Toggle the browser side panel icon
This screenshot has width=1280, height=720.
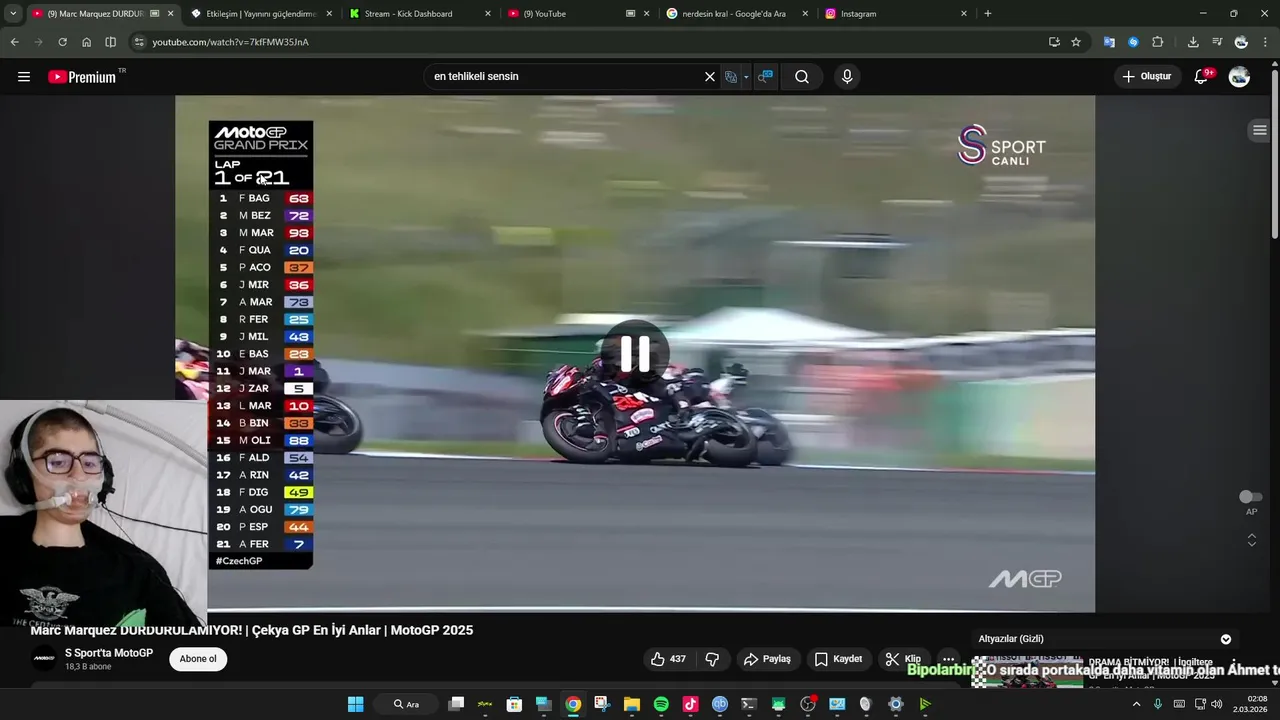(110, 42)
